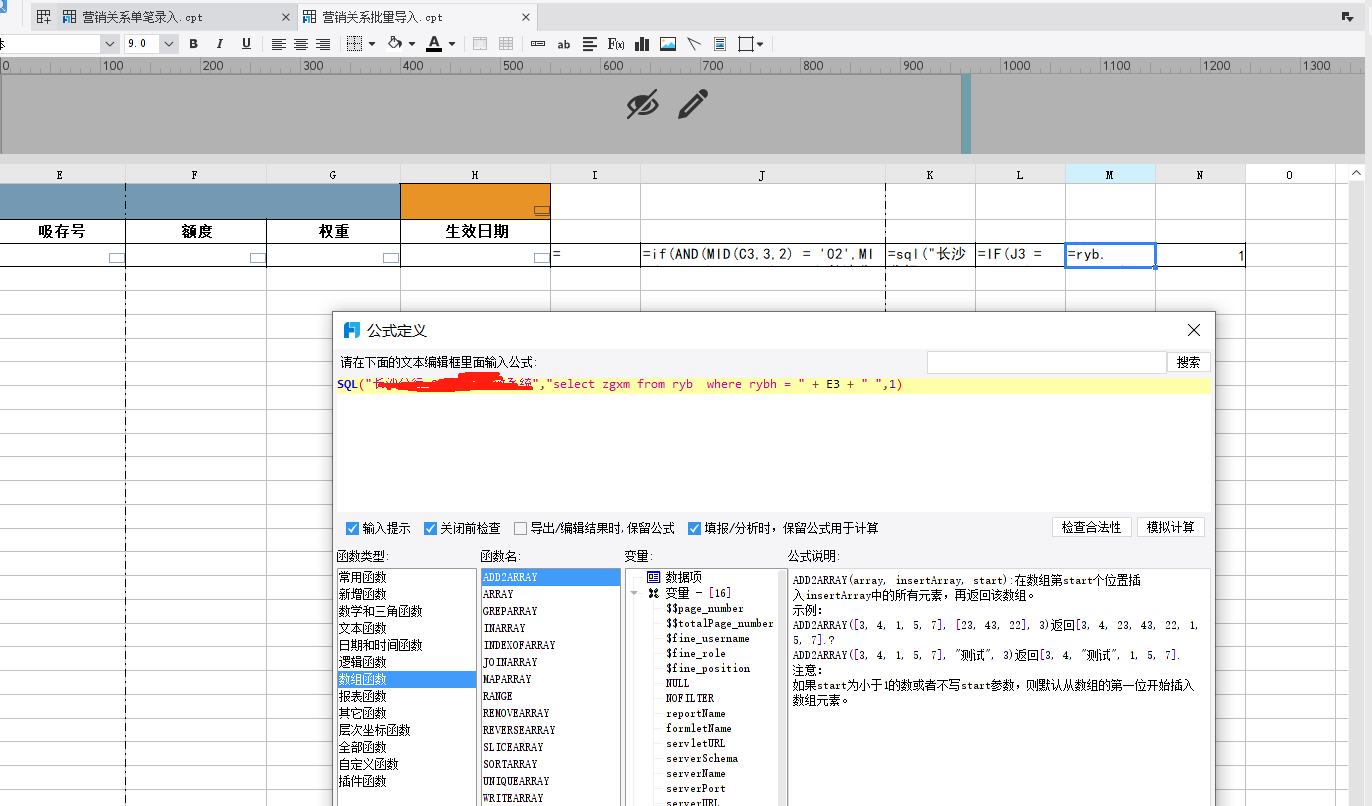Insert floating element icon
Screen dimensions: 1372x806
pos(746,44)
